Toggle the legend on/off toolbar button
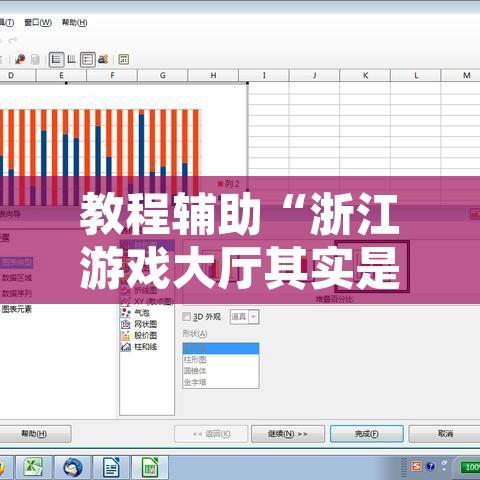 88,60
